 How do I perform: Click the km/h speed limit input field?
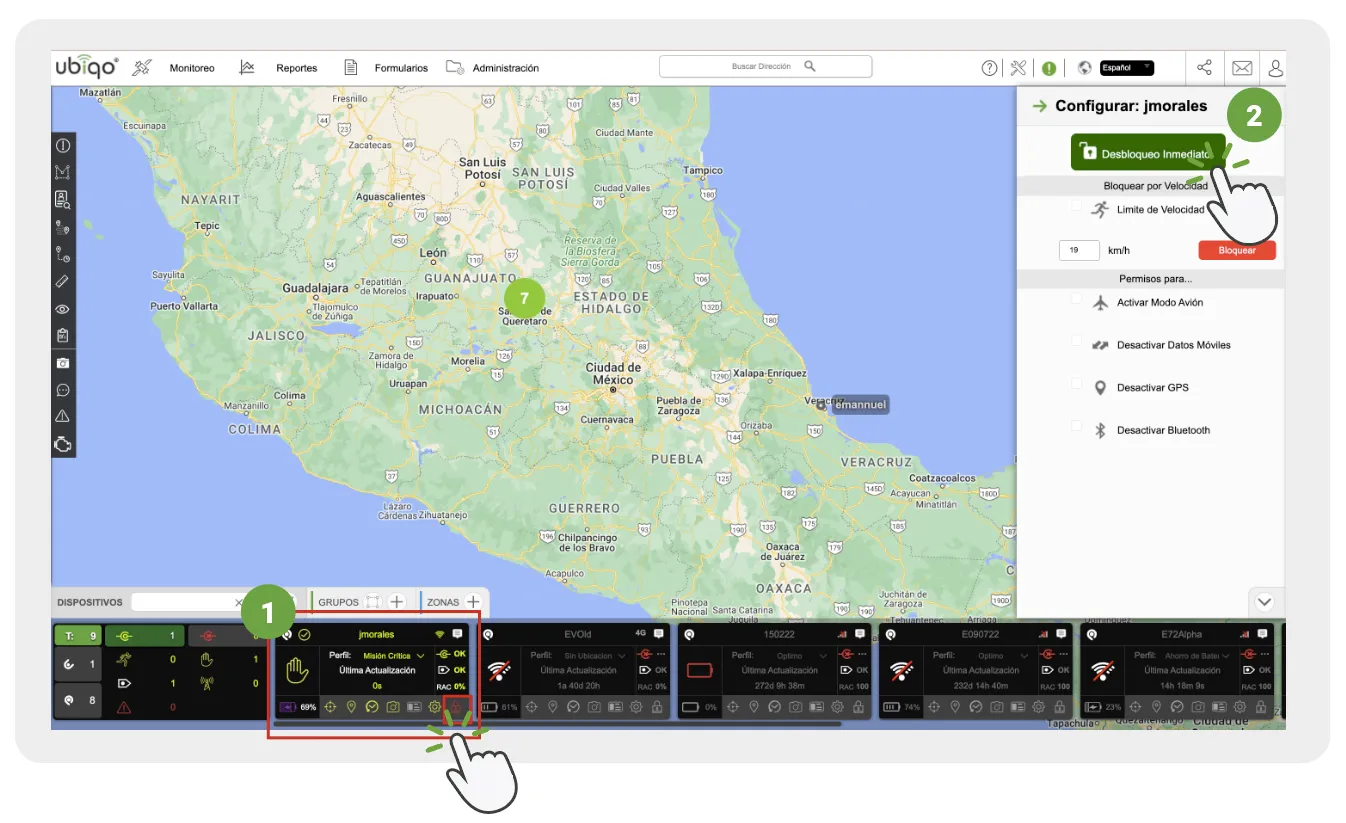pos(1079,250)
